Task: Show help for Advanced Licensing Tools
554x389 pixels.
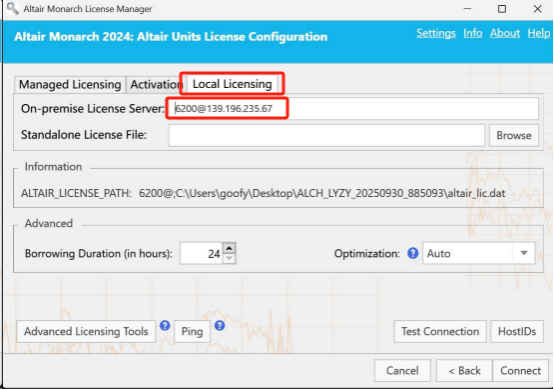Action: [x=165, y=325]
